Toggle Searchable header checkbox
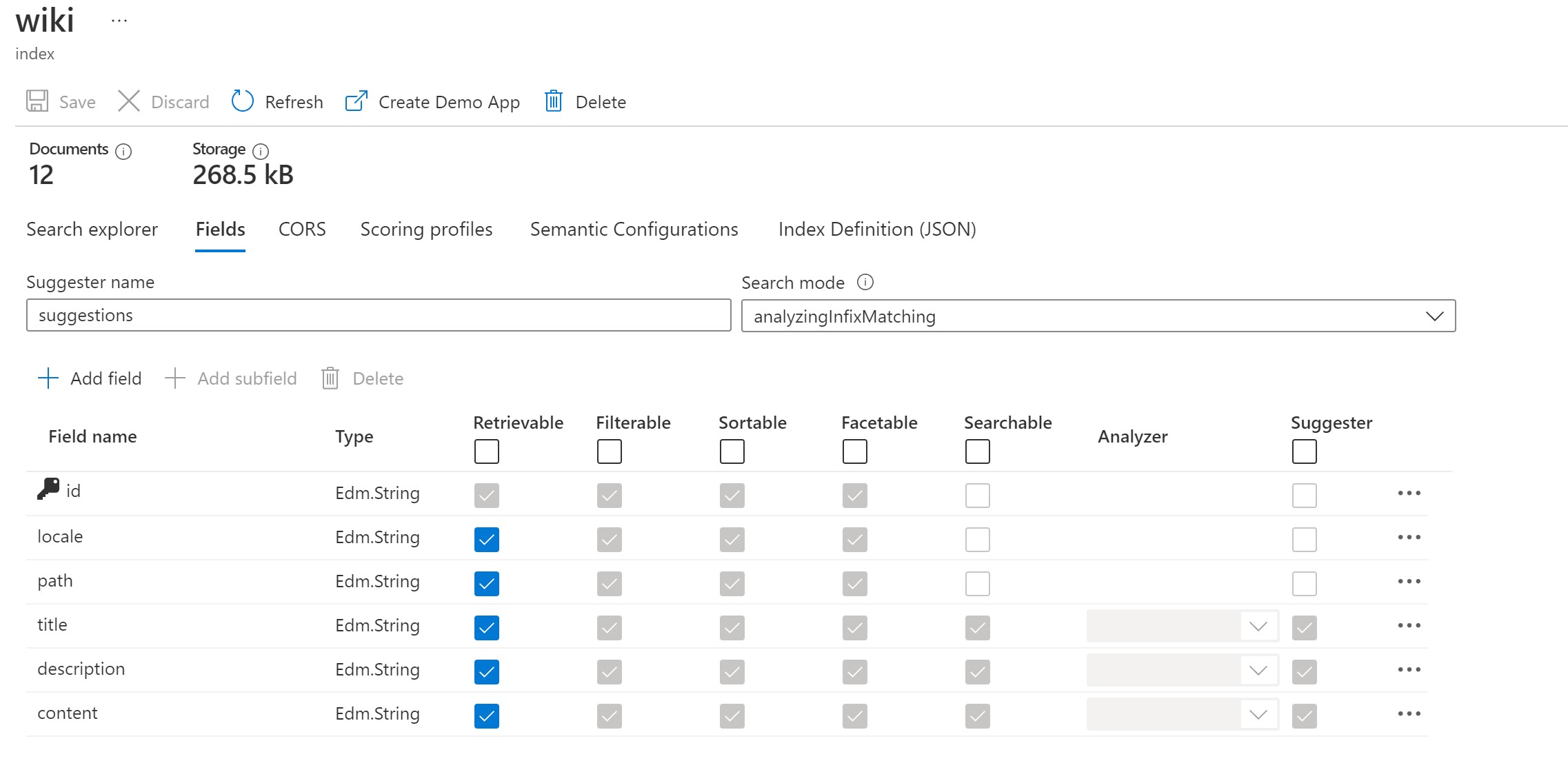Viewport: 1568px width, 772px height. click(x=978, y=451)
